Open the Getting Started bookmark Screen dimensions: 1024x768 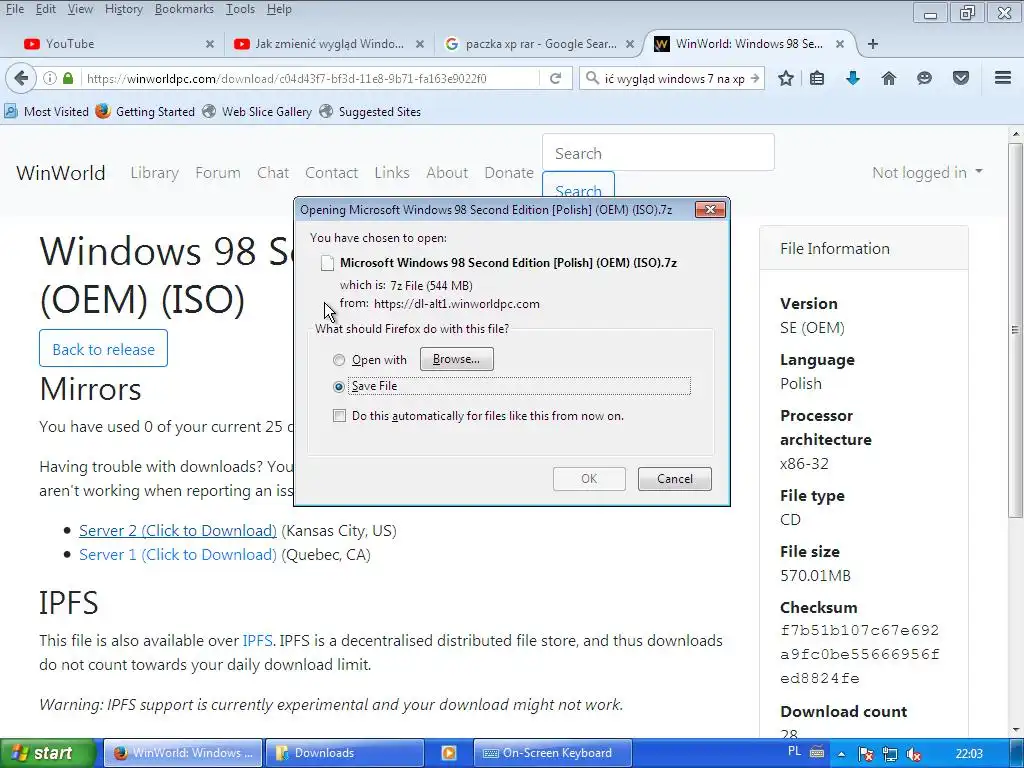pyautogui.click(x=145, y=112)
